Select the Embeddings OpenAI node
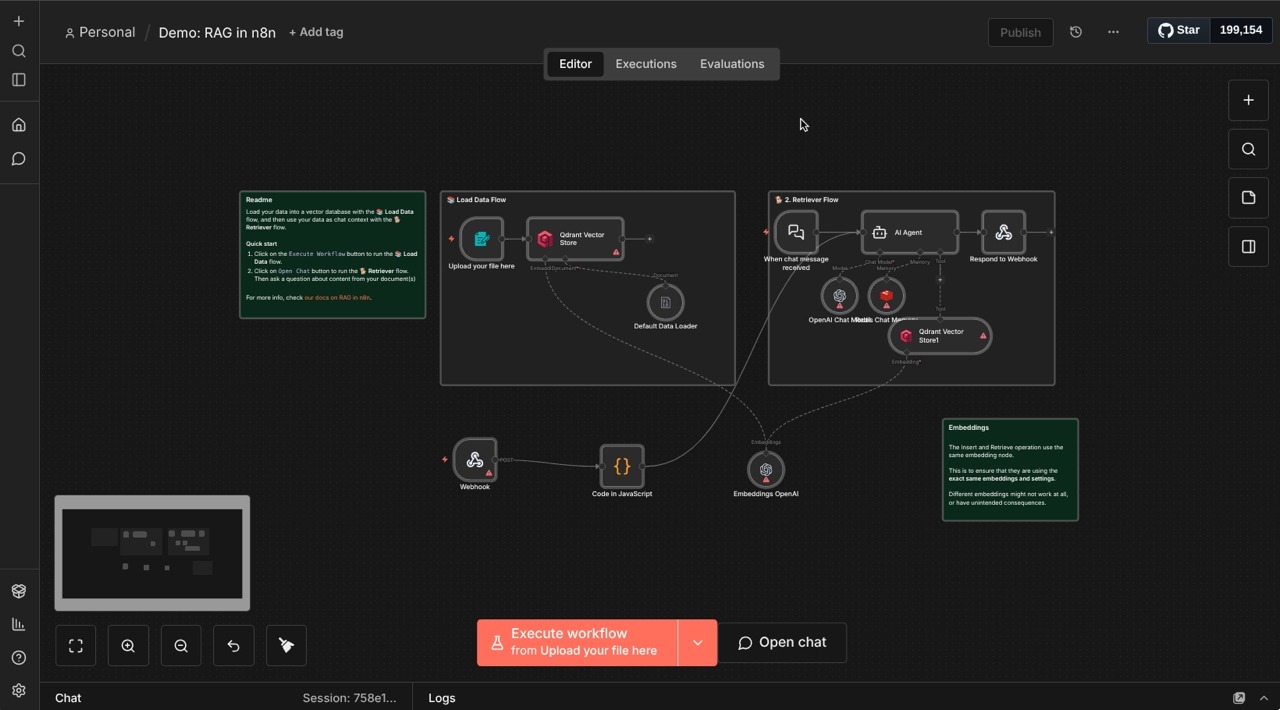Viewport: 1280px width, 710px height. (x=766, y=470)
